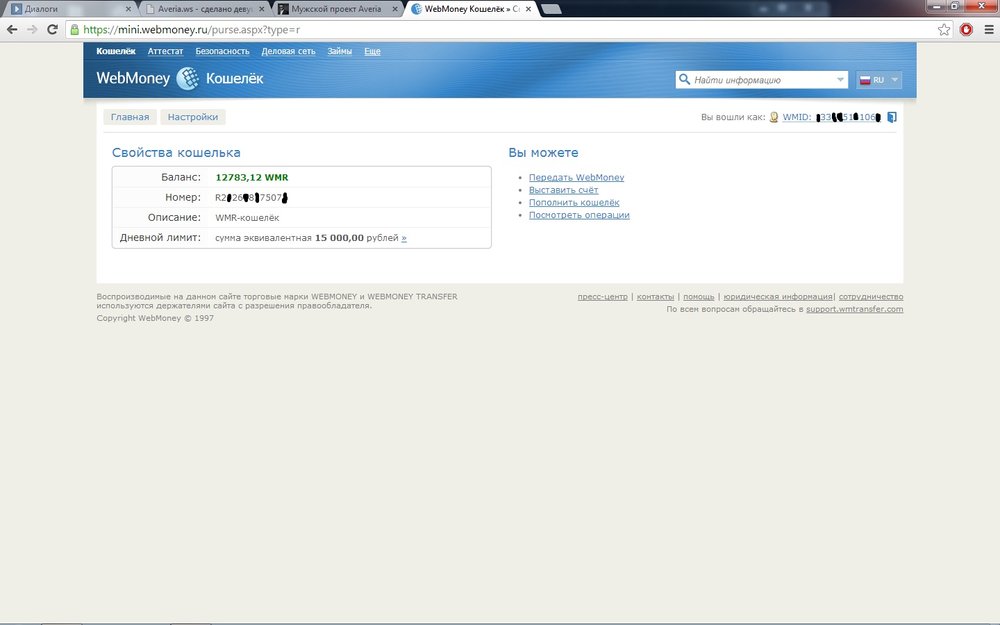Reload the page with the refresh icon
1000x625 pixels.
(52, 30)
